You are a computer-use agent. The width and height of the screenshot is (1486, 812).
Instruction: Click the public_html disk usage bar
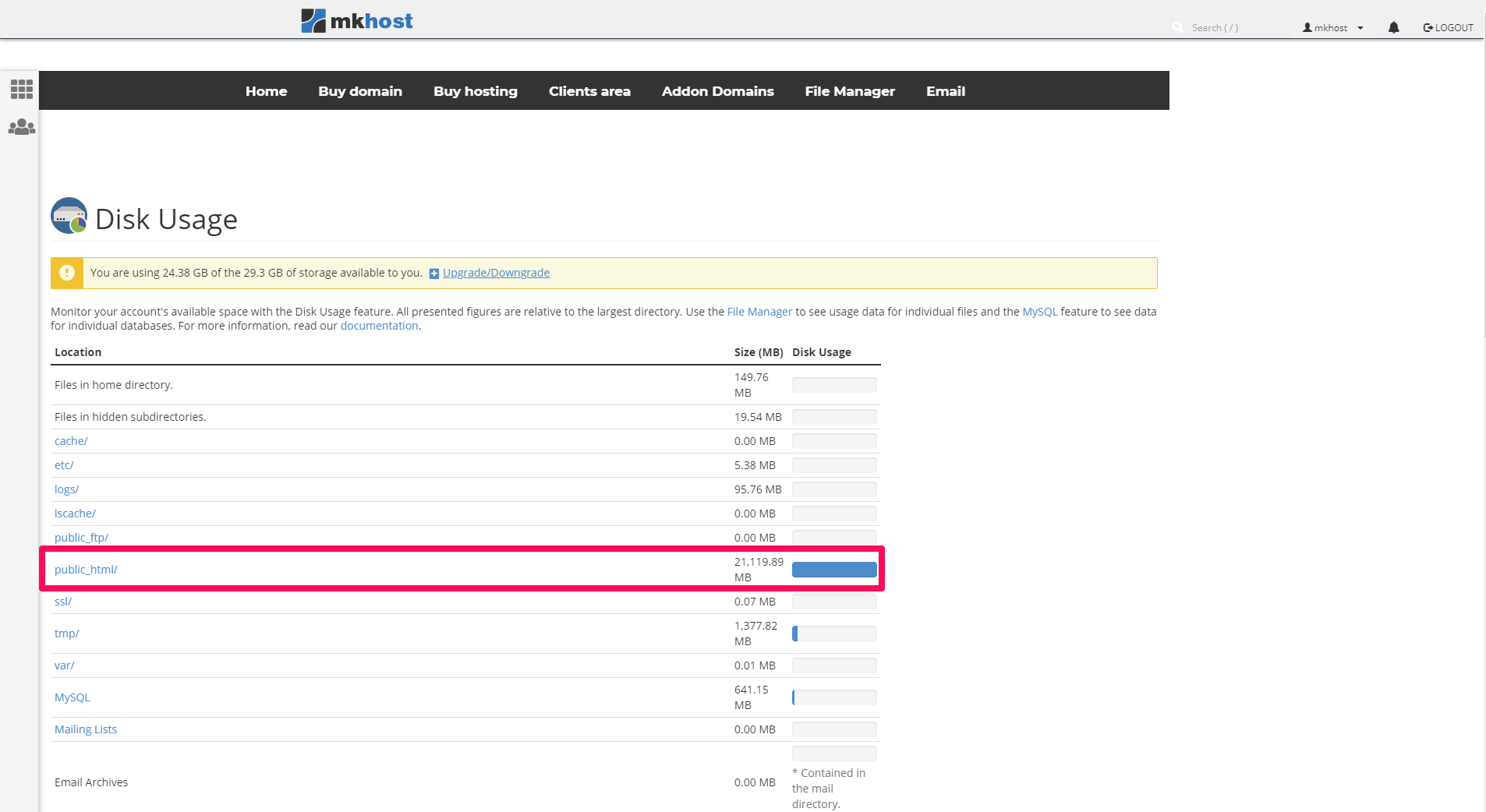(x=834, y=570)
